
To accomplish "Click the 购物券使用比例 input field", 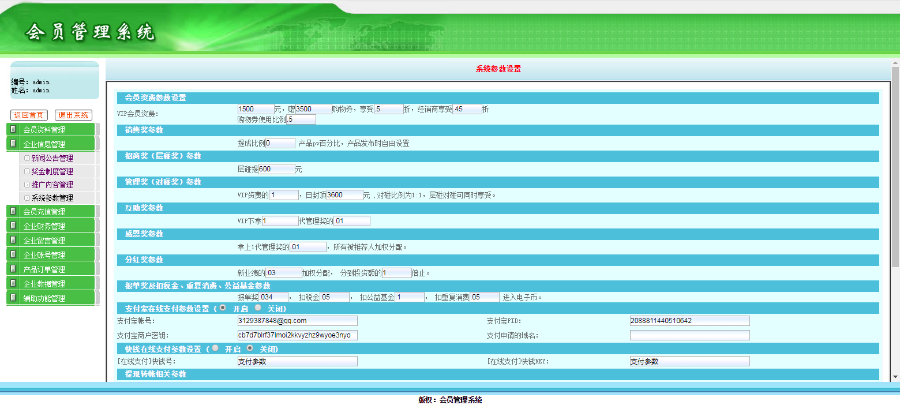I will (301, 120).
